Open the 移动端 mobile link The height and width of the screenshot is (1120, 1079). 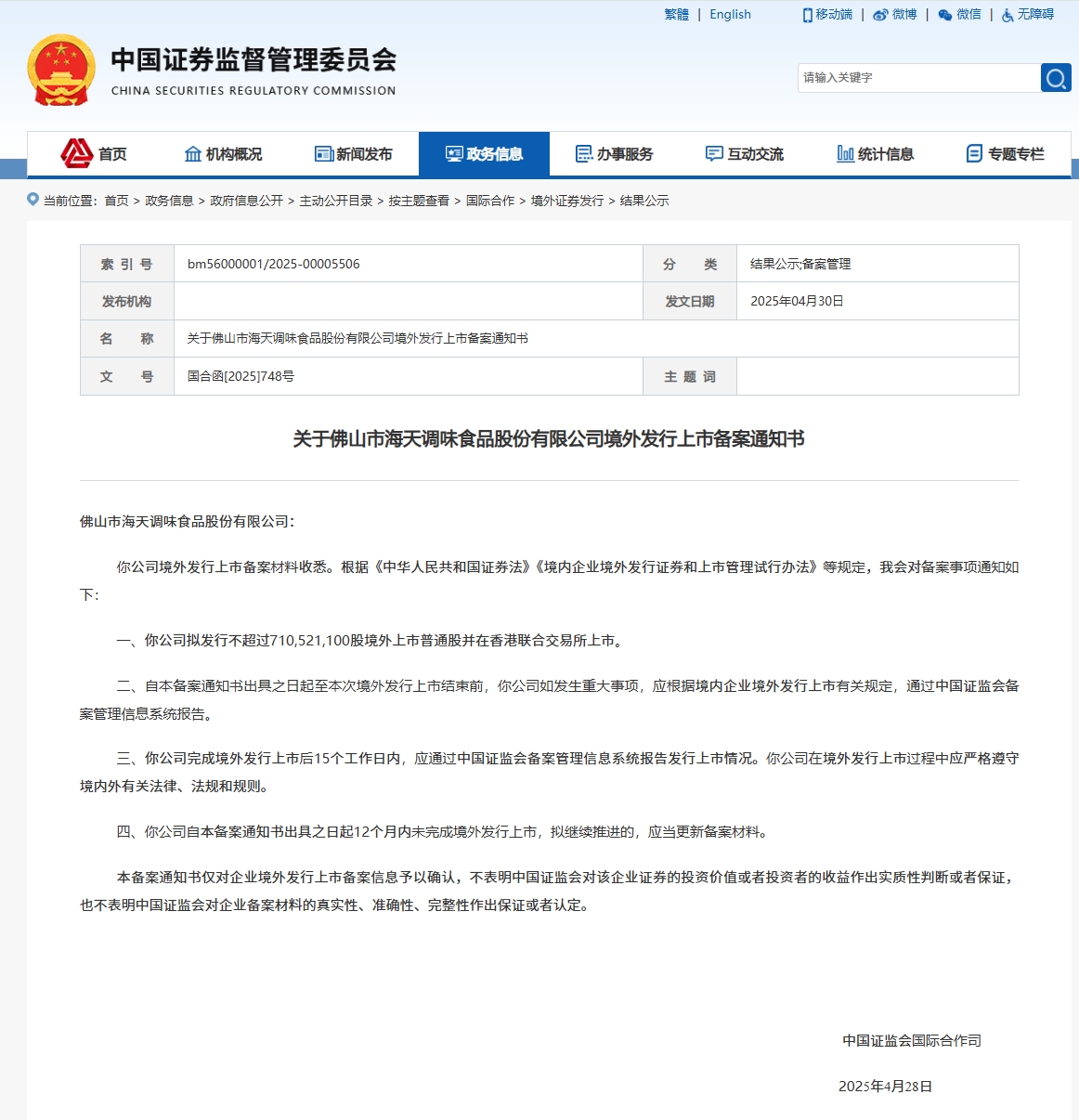[834, 15]
